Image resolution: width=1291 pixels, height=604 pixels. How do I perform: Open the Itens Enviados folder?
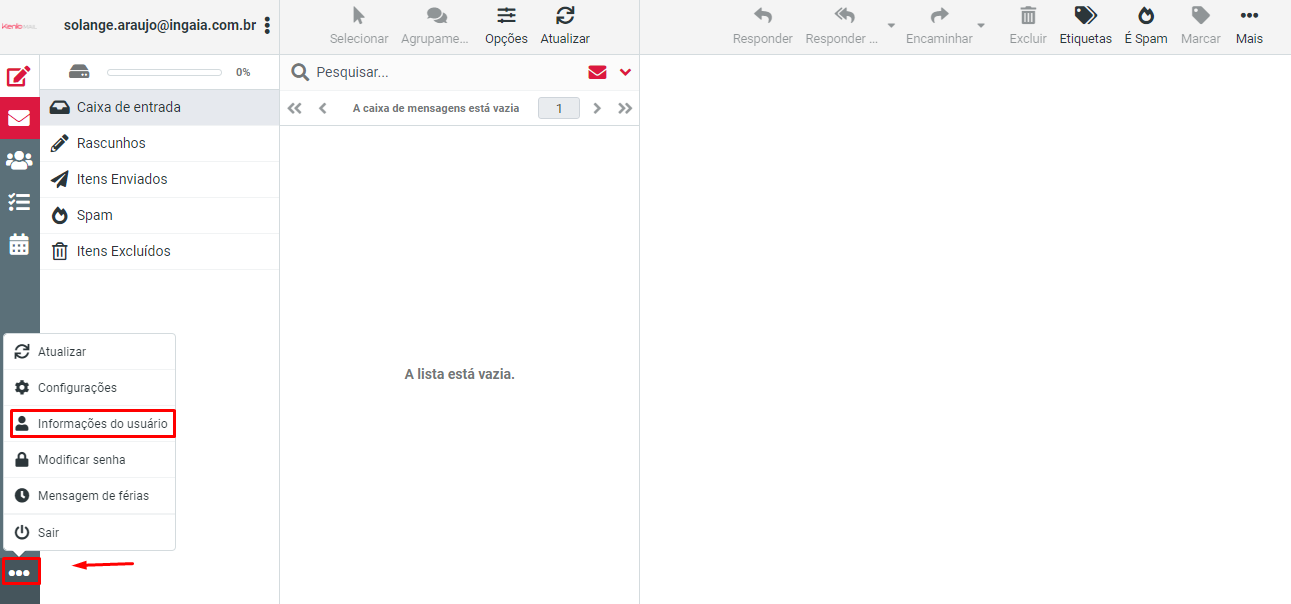(159, 179)
